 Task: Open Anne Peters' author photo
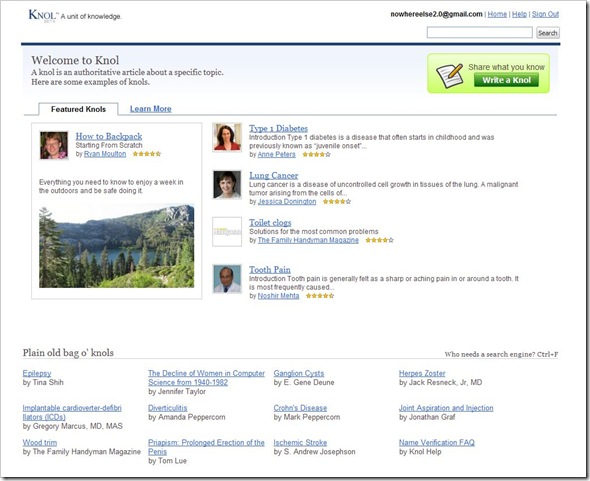click(227, 137)
